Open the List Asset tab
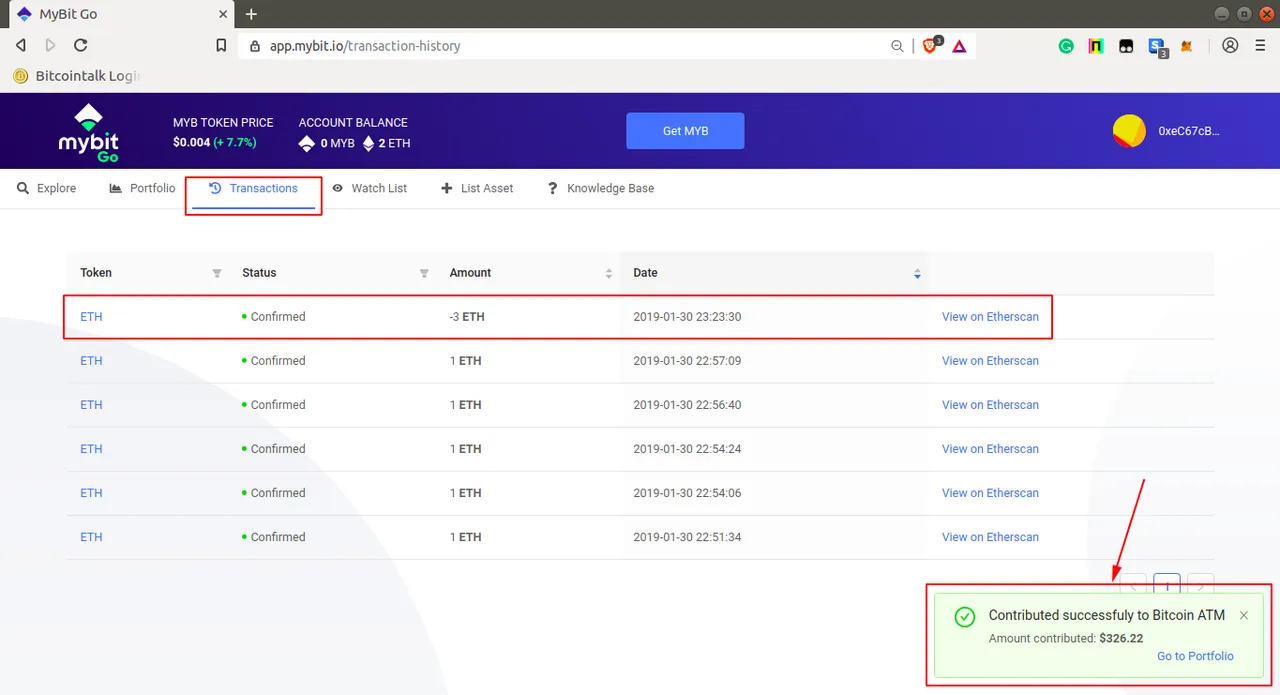Screen dimensions: 1280x695 click(x=477, y=188)
